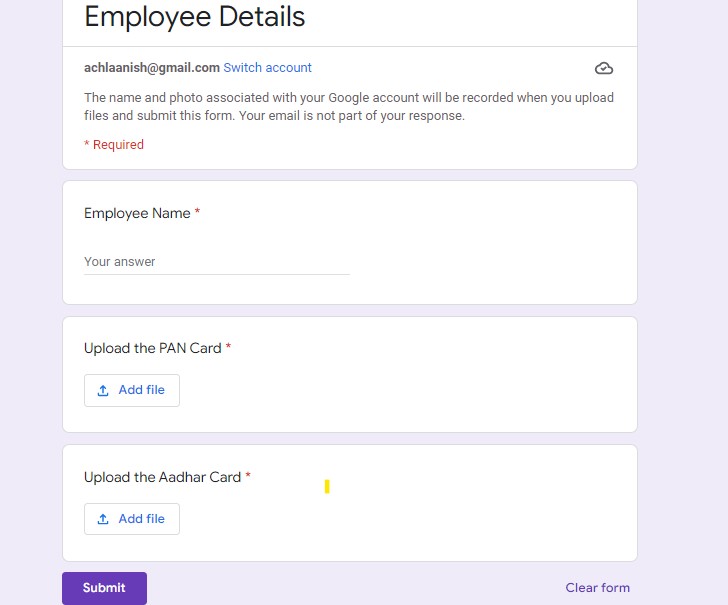Select the achlaanish@gmail.com account email text

[x=152, y=68]
